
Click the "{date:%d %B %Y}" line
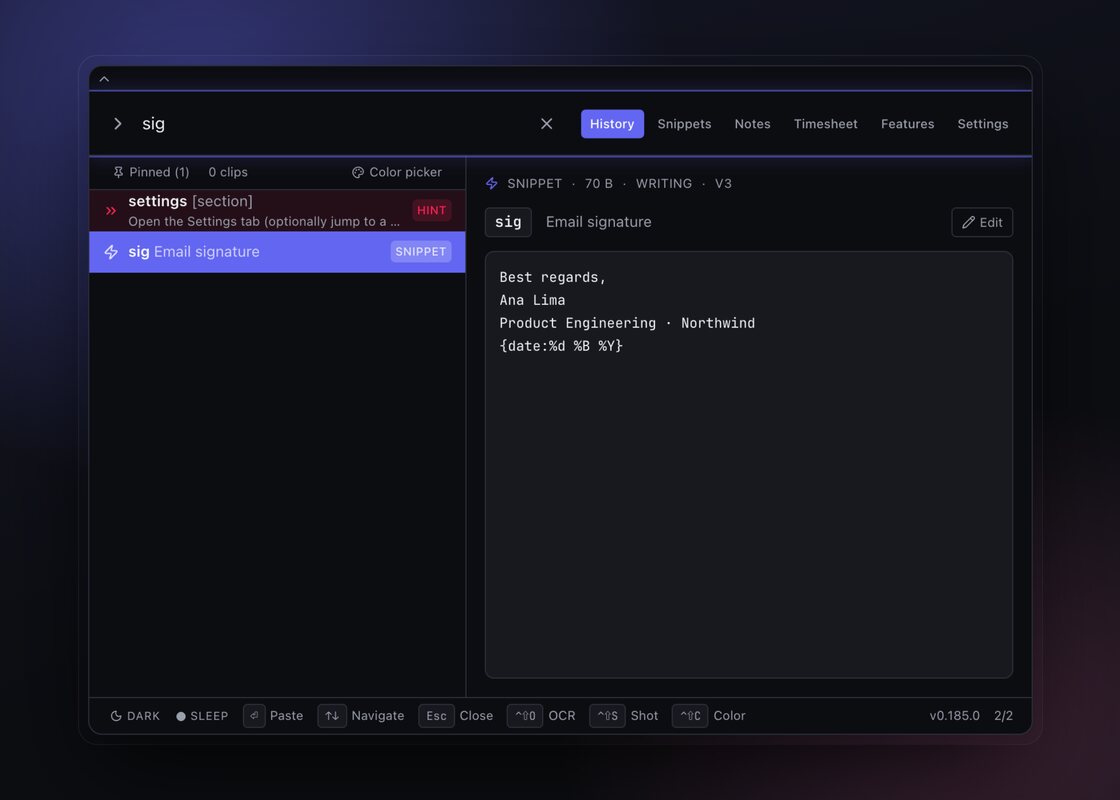coord(561,346)
